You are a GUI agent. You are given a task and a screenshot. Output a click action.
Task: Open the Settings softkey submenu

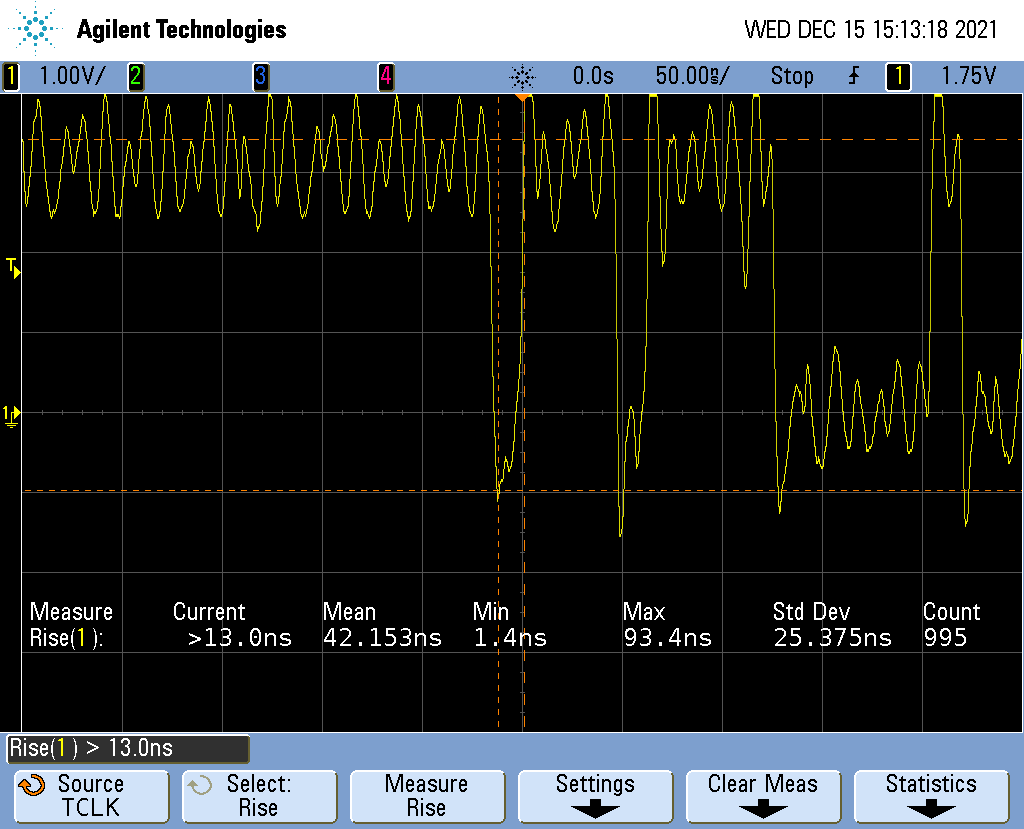(x=595, y=795)
